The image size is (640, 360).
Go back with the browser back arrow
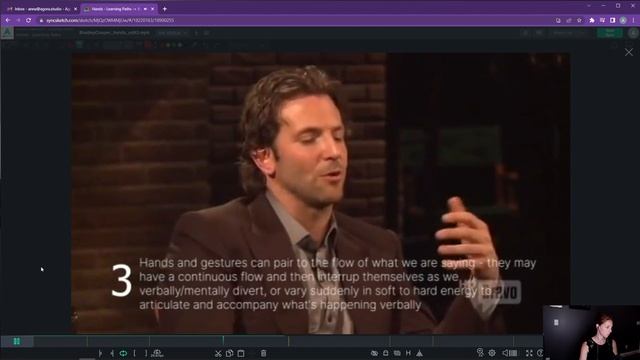tap(8, 20)
